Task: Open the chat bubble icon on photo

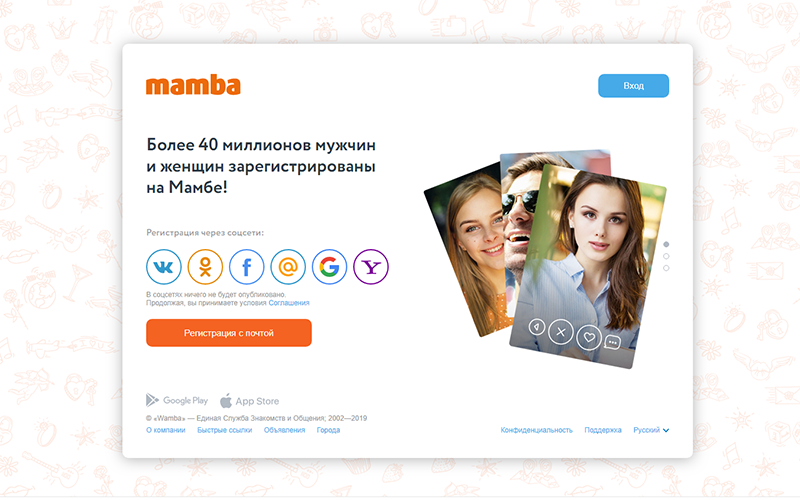Action: click(x=612, y=342)
